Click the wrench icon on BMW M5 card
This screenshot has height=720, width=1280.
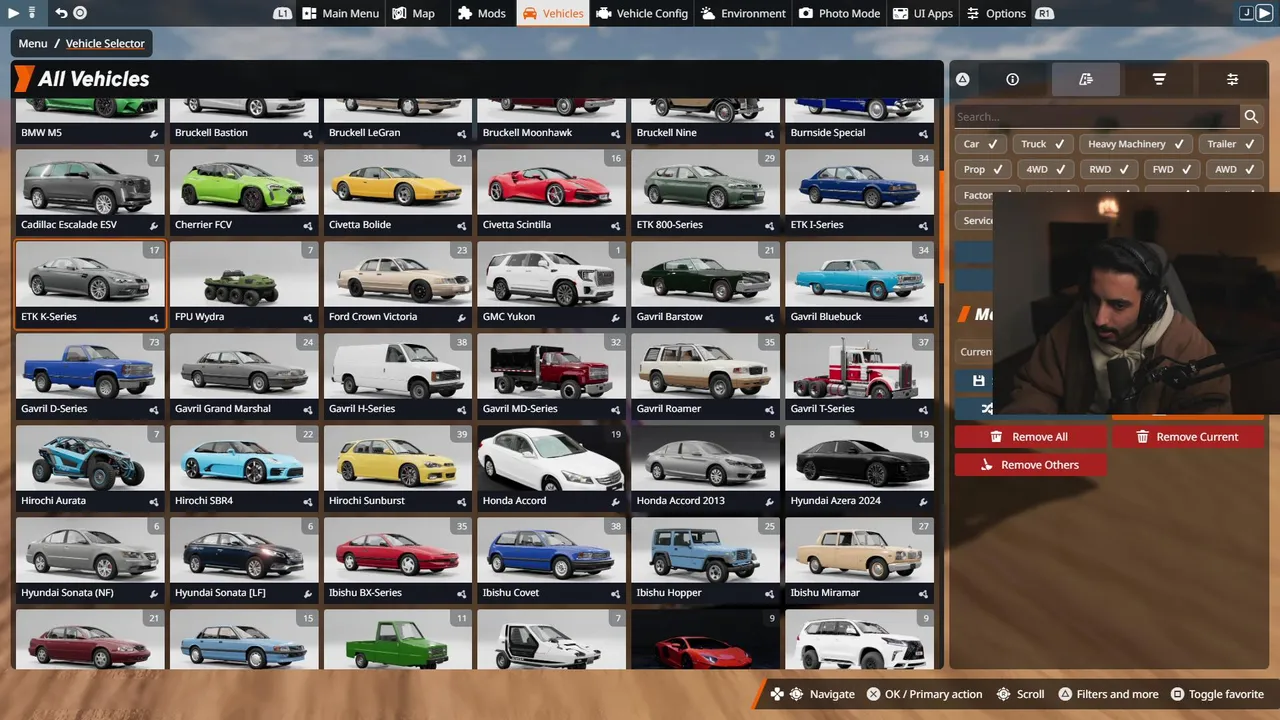click(x=154, y=133)
